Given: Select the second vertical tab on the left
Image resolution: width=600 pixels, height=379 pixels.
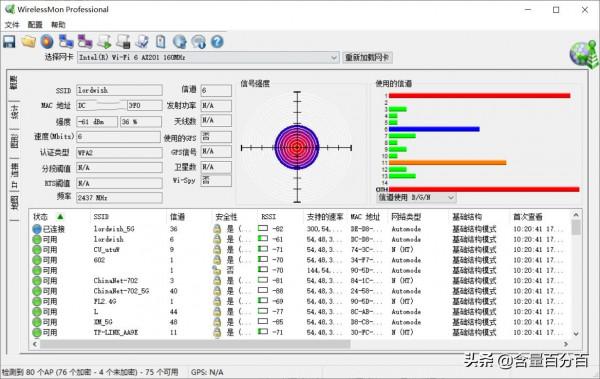Looking at the screenshot, I should click(14, 112).
